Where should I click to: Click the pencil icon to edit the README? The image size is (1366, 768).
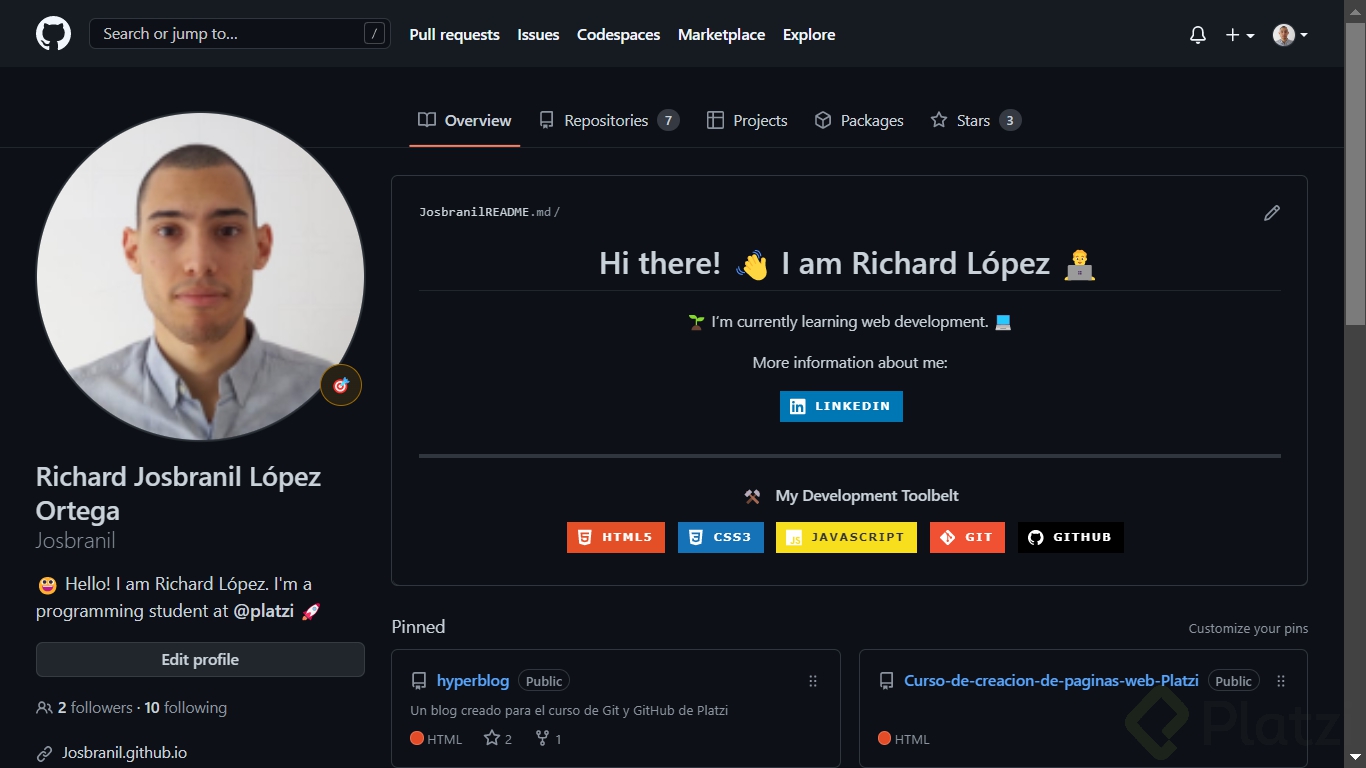point(1271,212)
